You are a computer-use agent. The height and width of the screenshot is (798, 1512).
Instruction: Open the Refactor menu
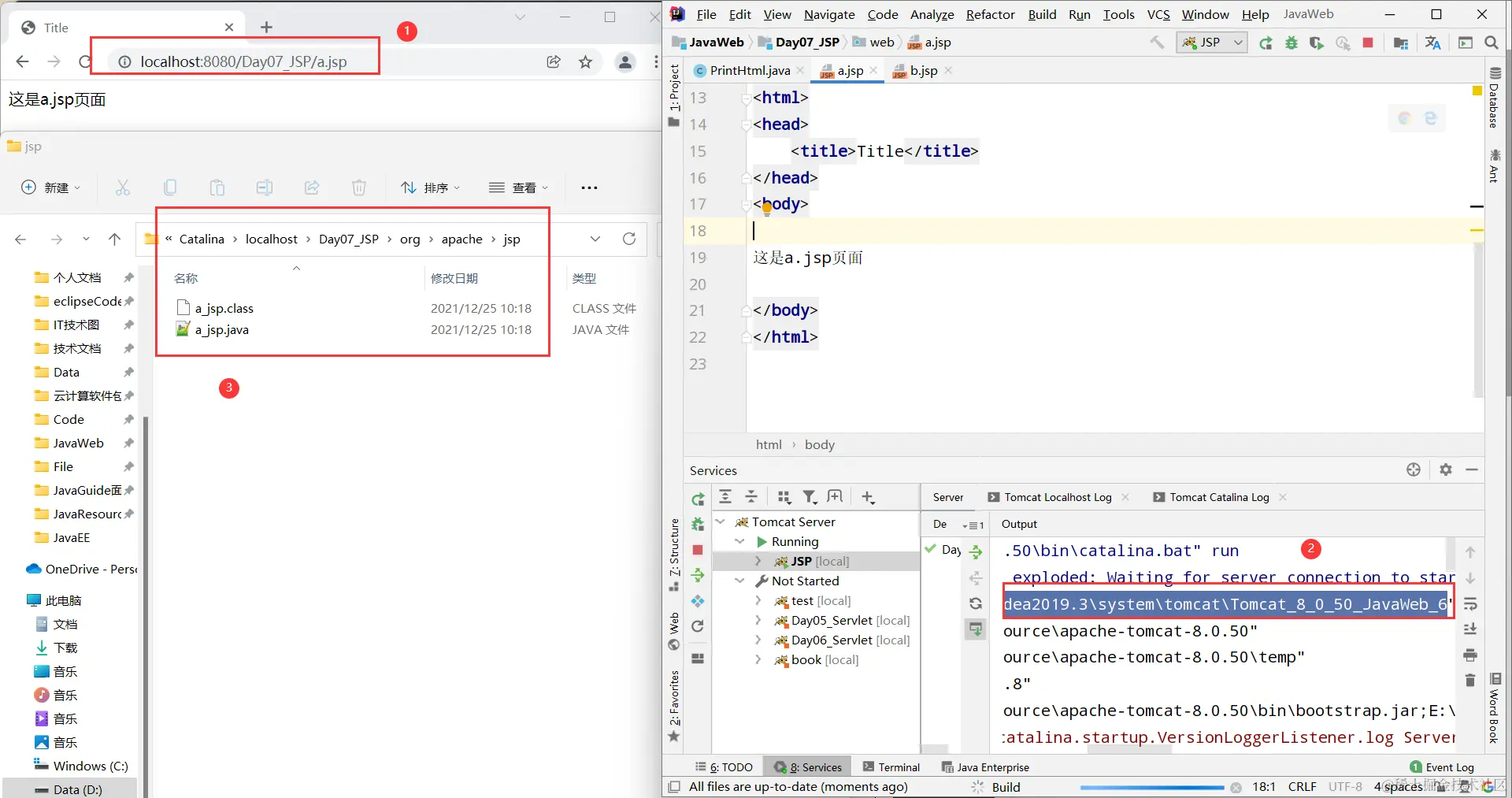pos(991,14)
